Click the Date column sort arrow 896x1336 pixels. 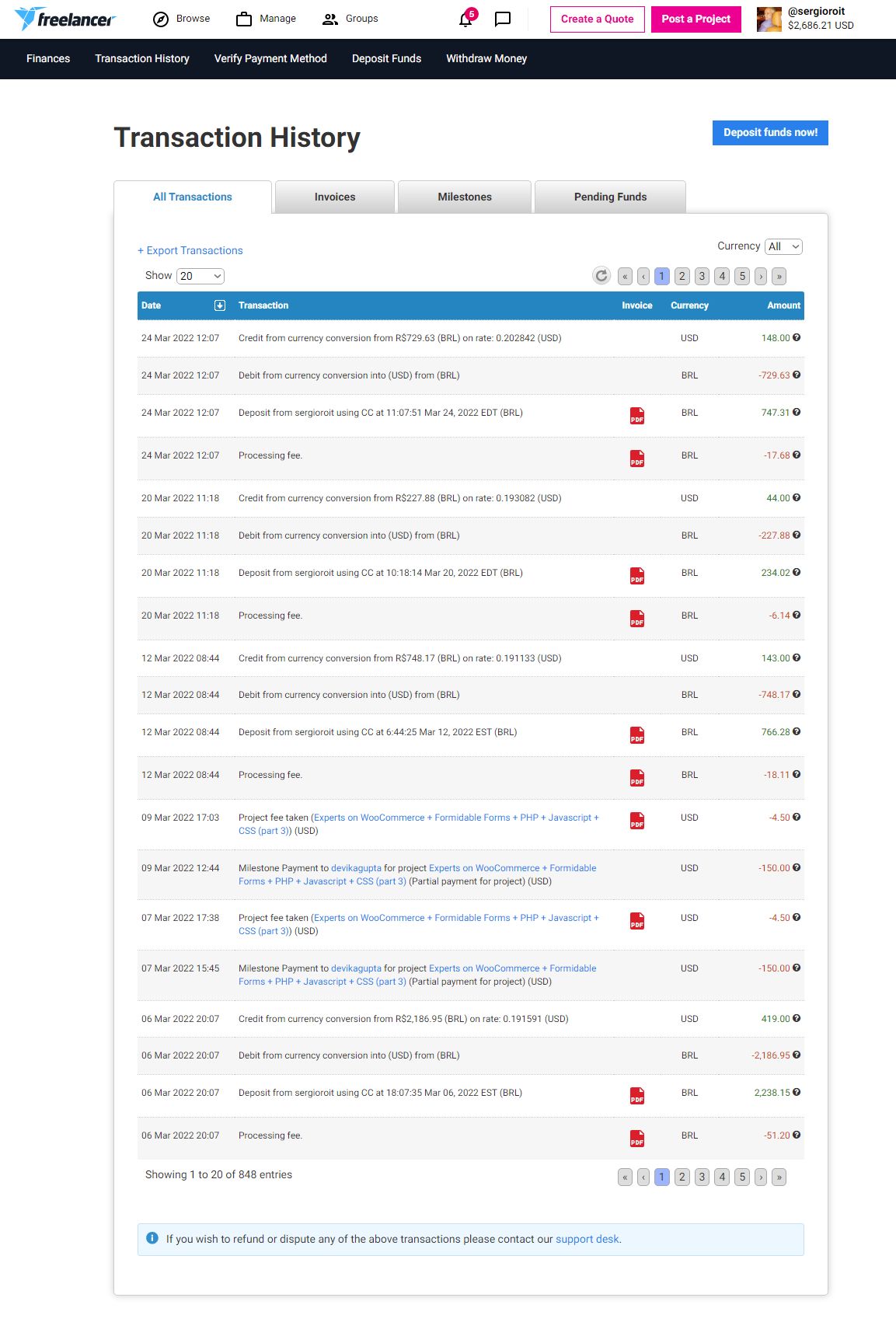coord(220,305)
